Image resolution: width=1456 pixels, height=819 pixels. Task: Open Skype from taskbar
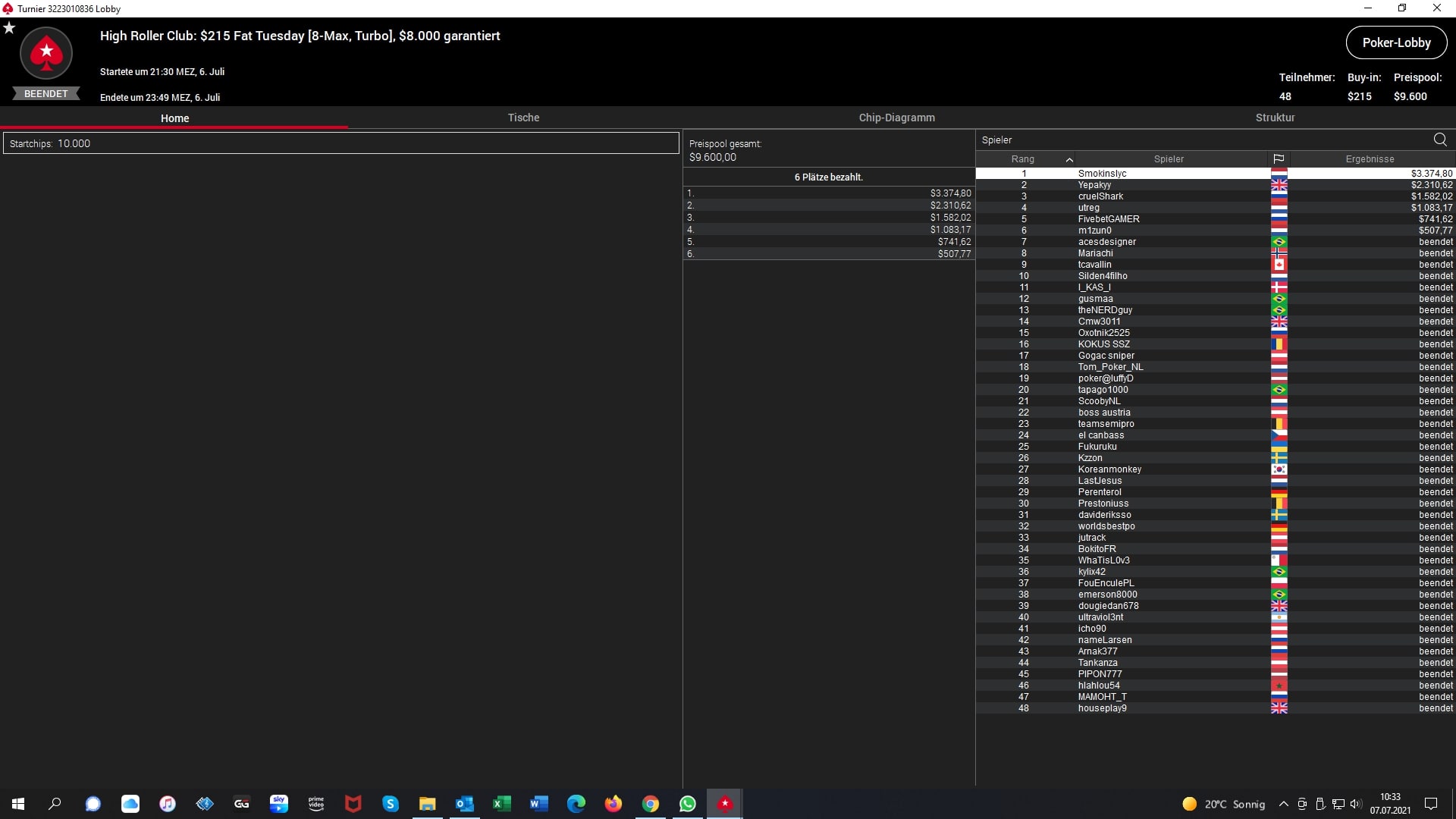[390, 804]
